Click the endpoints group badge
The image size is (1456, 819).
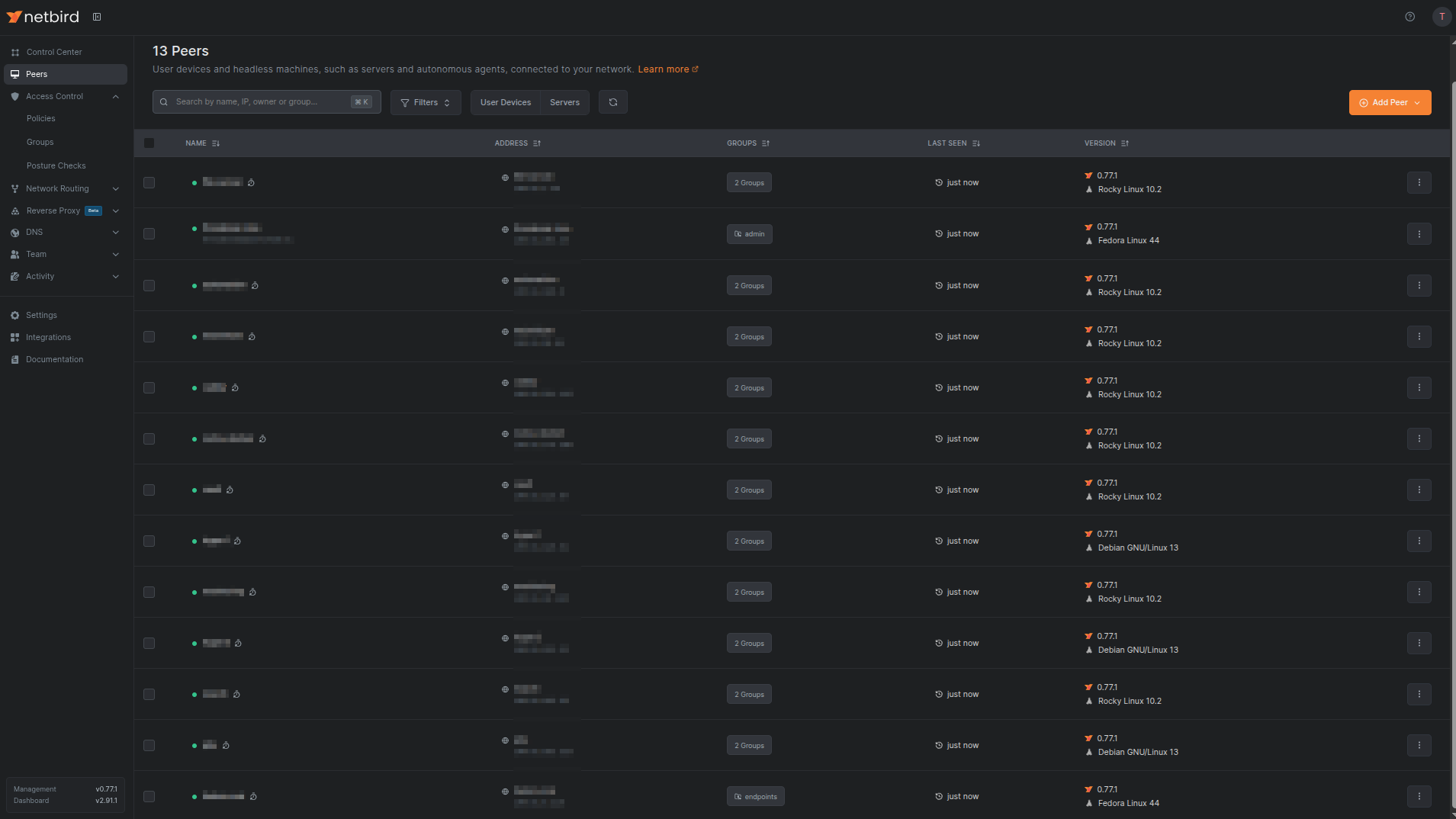[x=756, y=796]
